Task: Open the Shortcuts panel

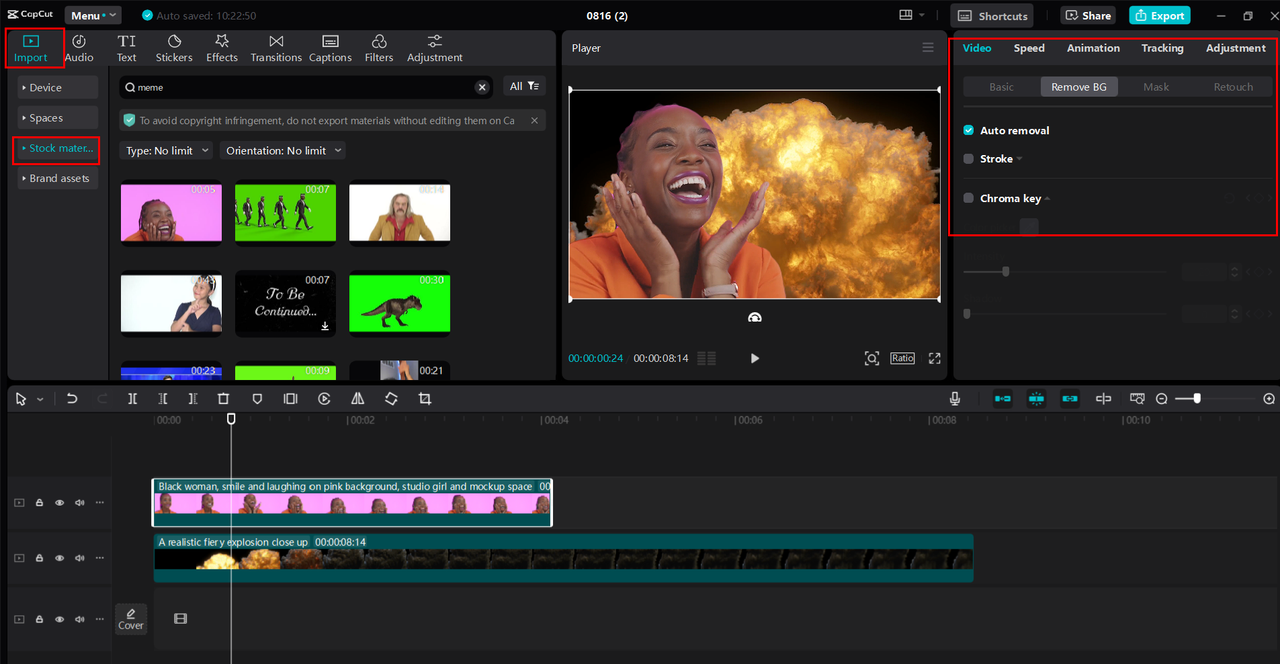Action: pos(991,15)
